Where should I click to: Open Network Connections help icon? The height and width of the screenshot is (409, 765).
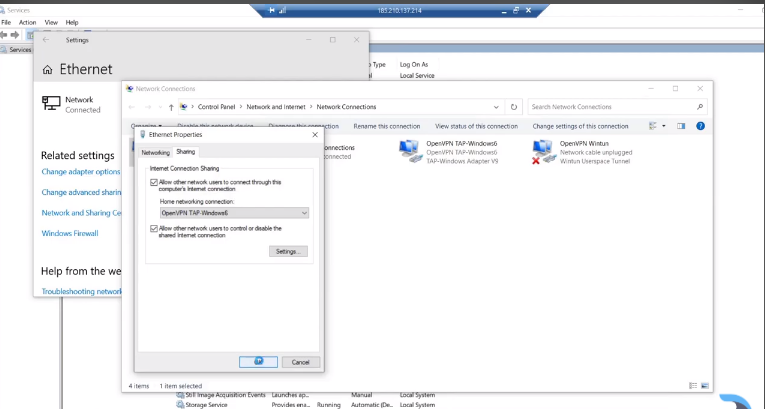[700, 126]
